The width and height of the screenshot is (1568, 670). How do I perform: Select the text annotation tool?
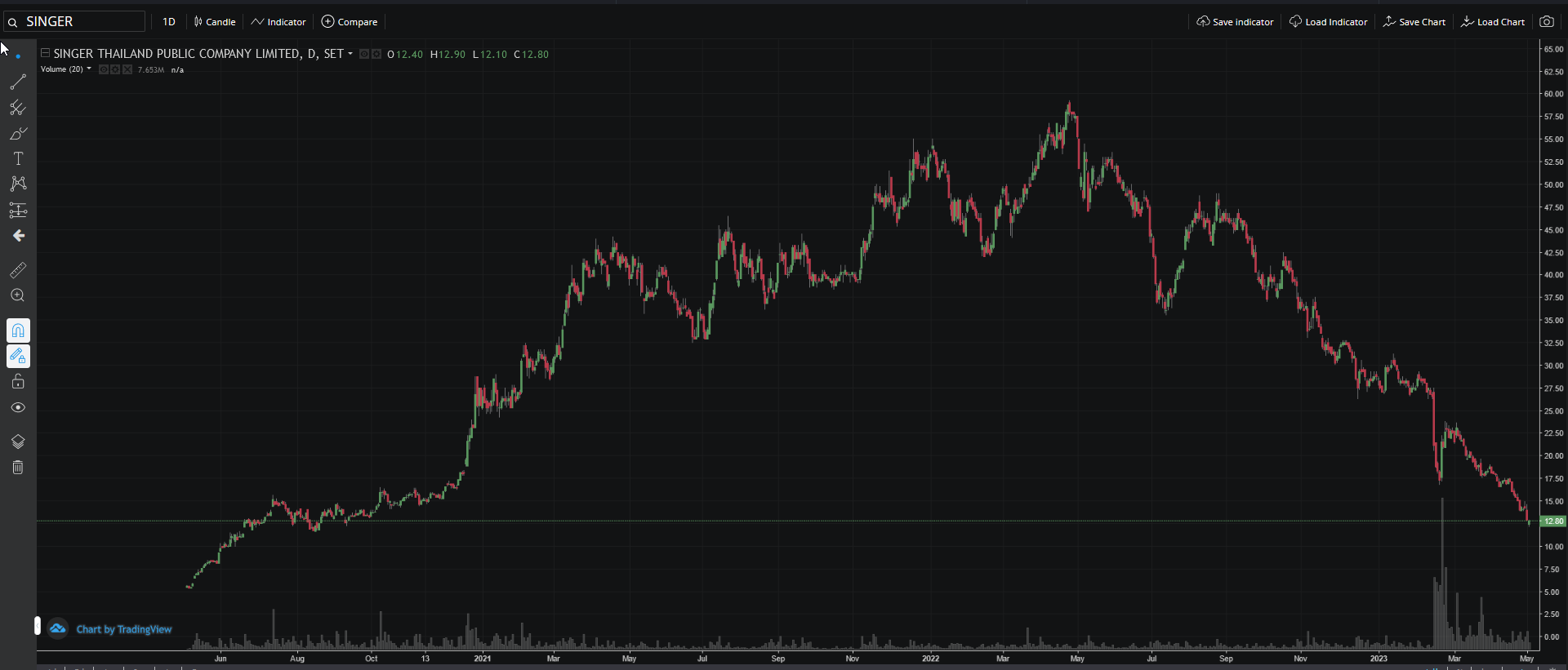pos(18,158)
